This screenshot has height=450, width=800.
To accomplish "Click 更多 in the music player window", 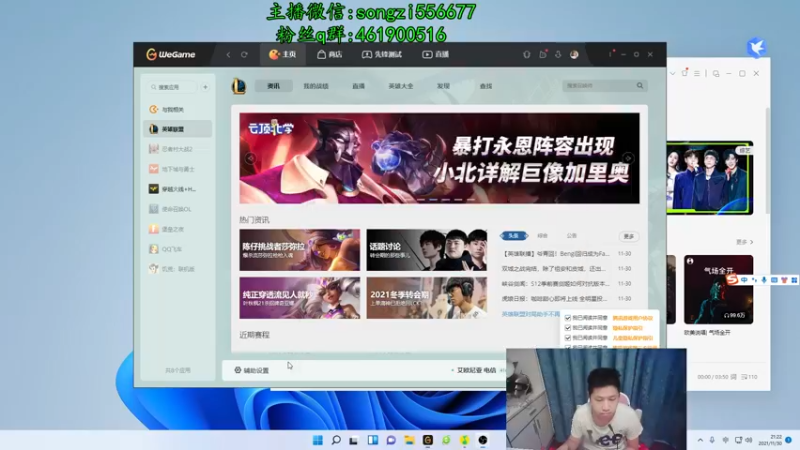I will [744, 242].
